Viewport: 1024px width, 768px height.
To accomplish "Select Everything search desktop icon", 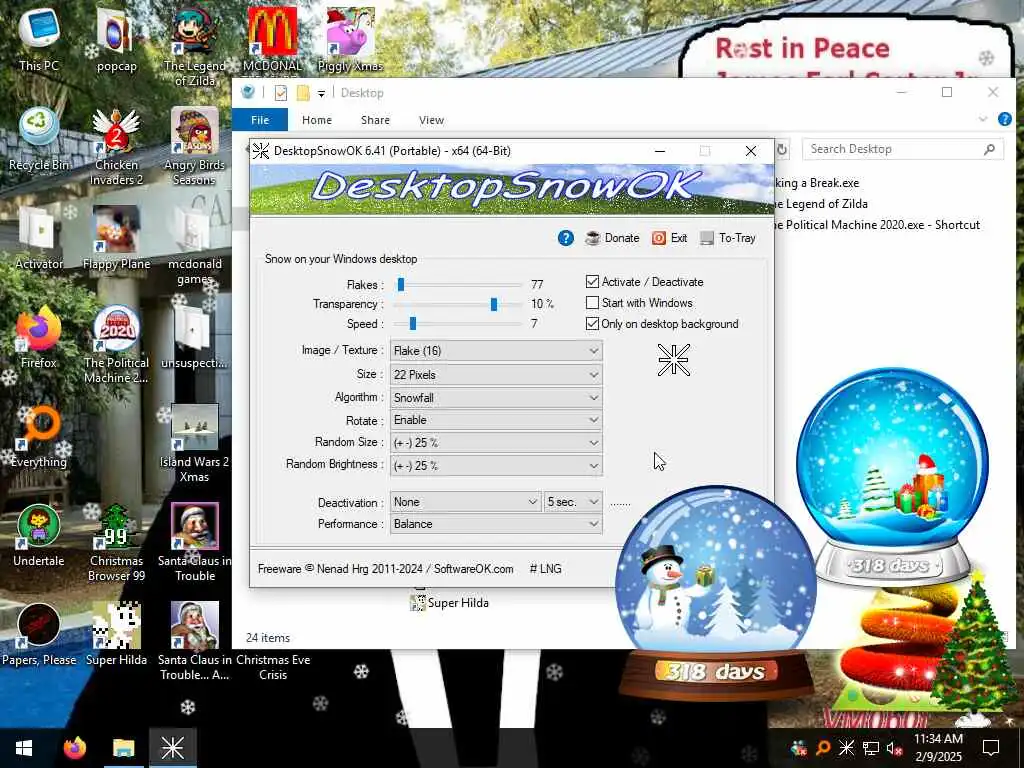I will pyautogui.click(x=39, y=436).
